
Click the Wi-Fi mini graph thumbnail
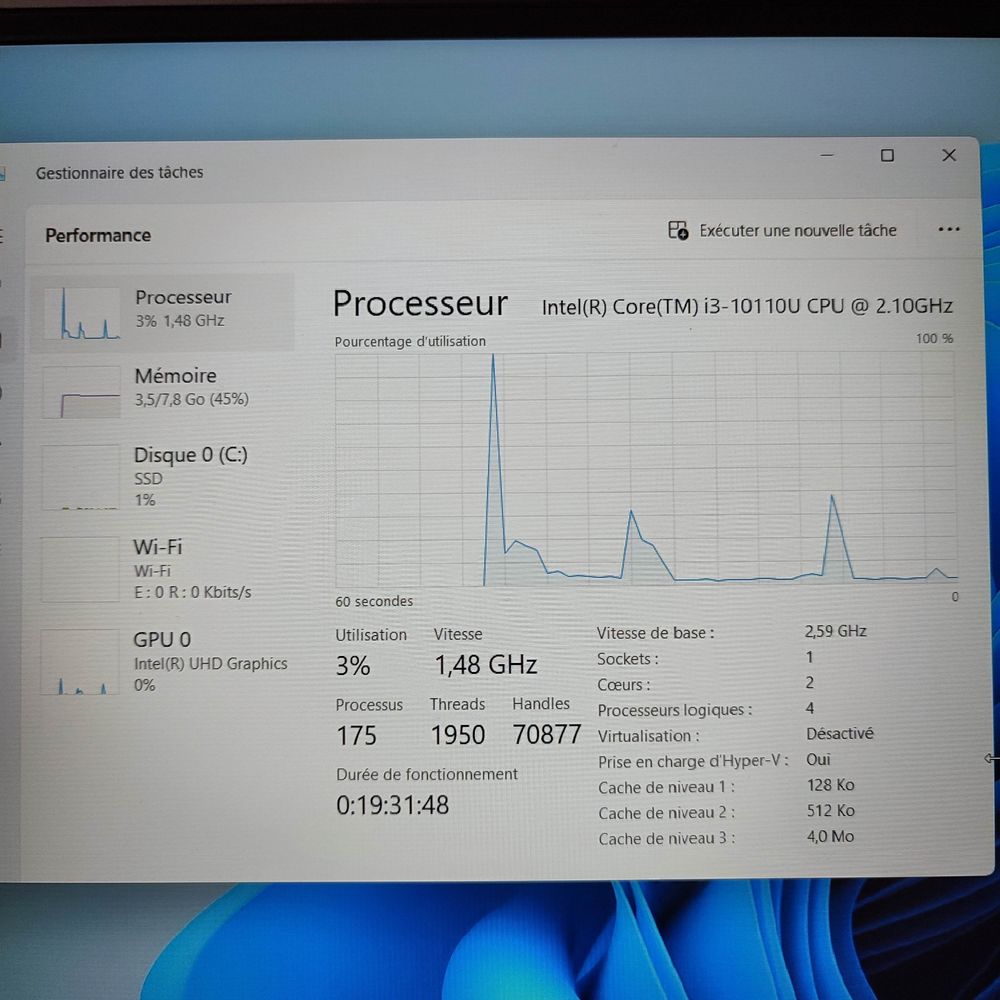80,569
